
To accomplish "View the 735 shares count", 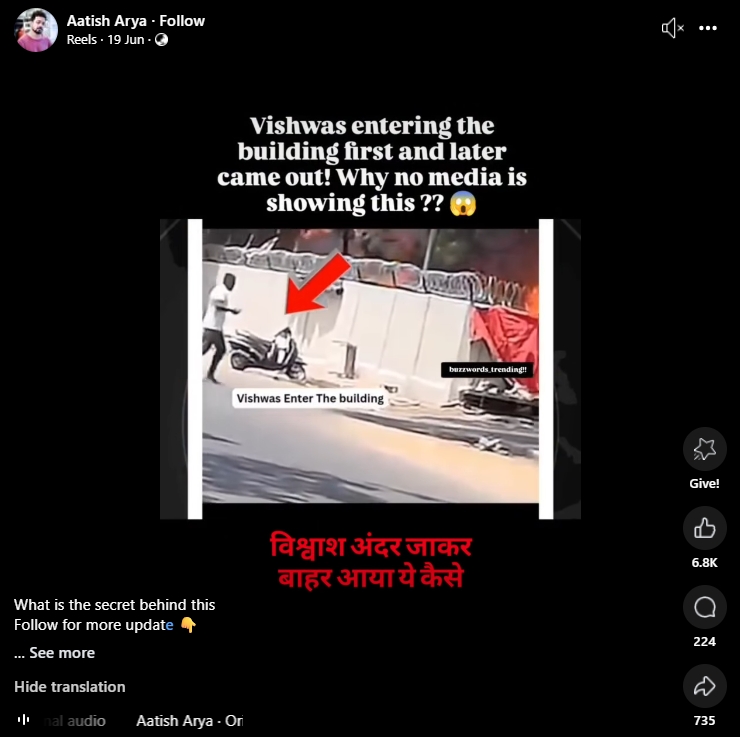I will 705,720.
